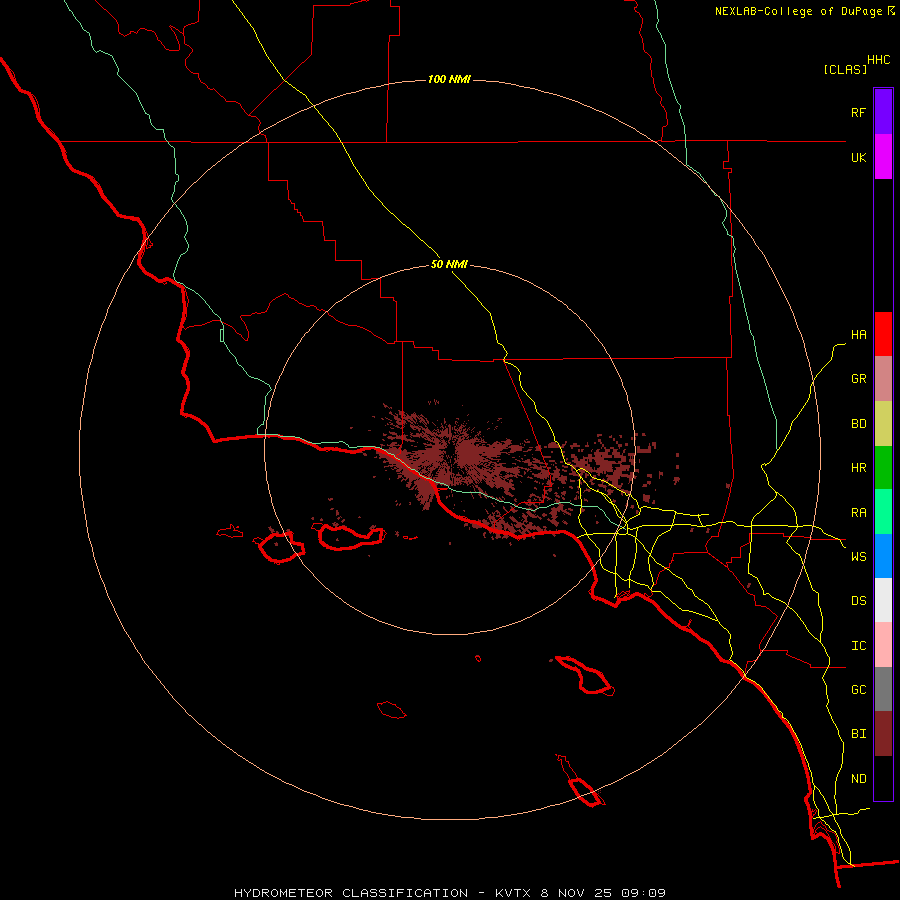Click the ND legend label
900x900 pixels.
(858, 779)
